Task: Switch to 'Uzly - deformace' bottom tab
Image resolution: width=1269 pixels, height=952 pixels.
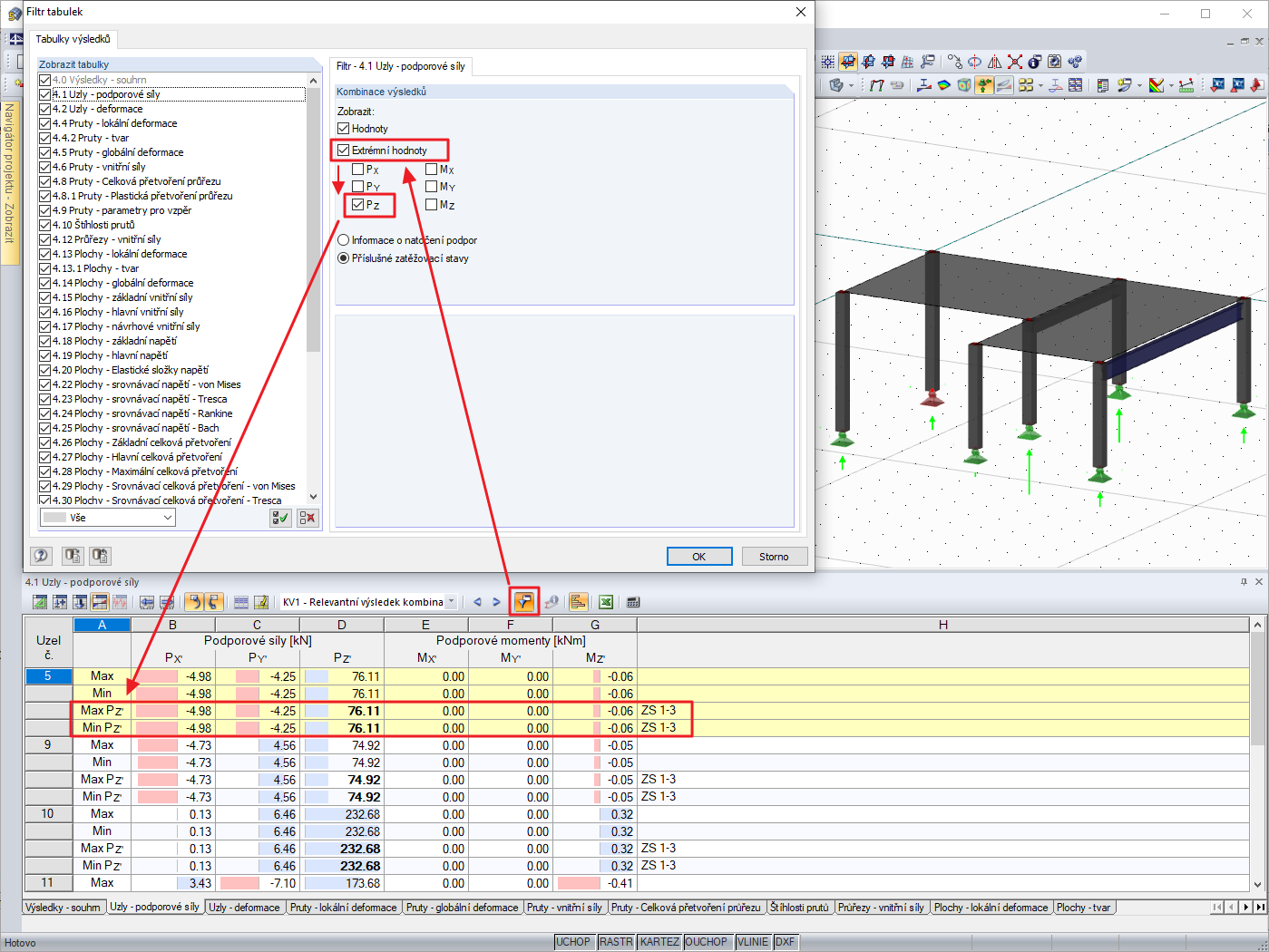Action: click(244, 908)
